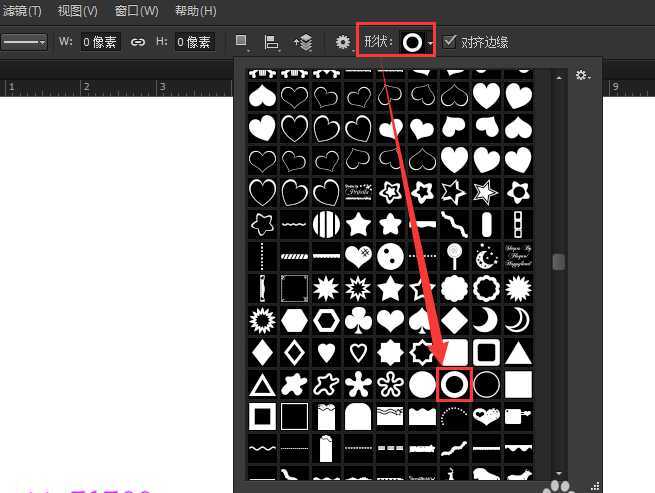The height and width of the screenshot is (493, 655).
Task: Select the solid crescent moon shape
Action: pyautogui.click(x=486, y=320)
